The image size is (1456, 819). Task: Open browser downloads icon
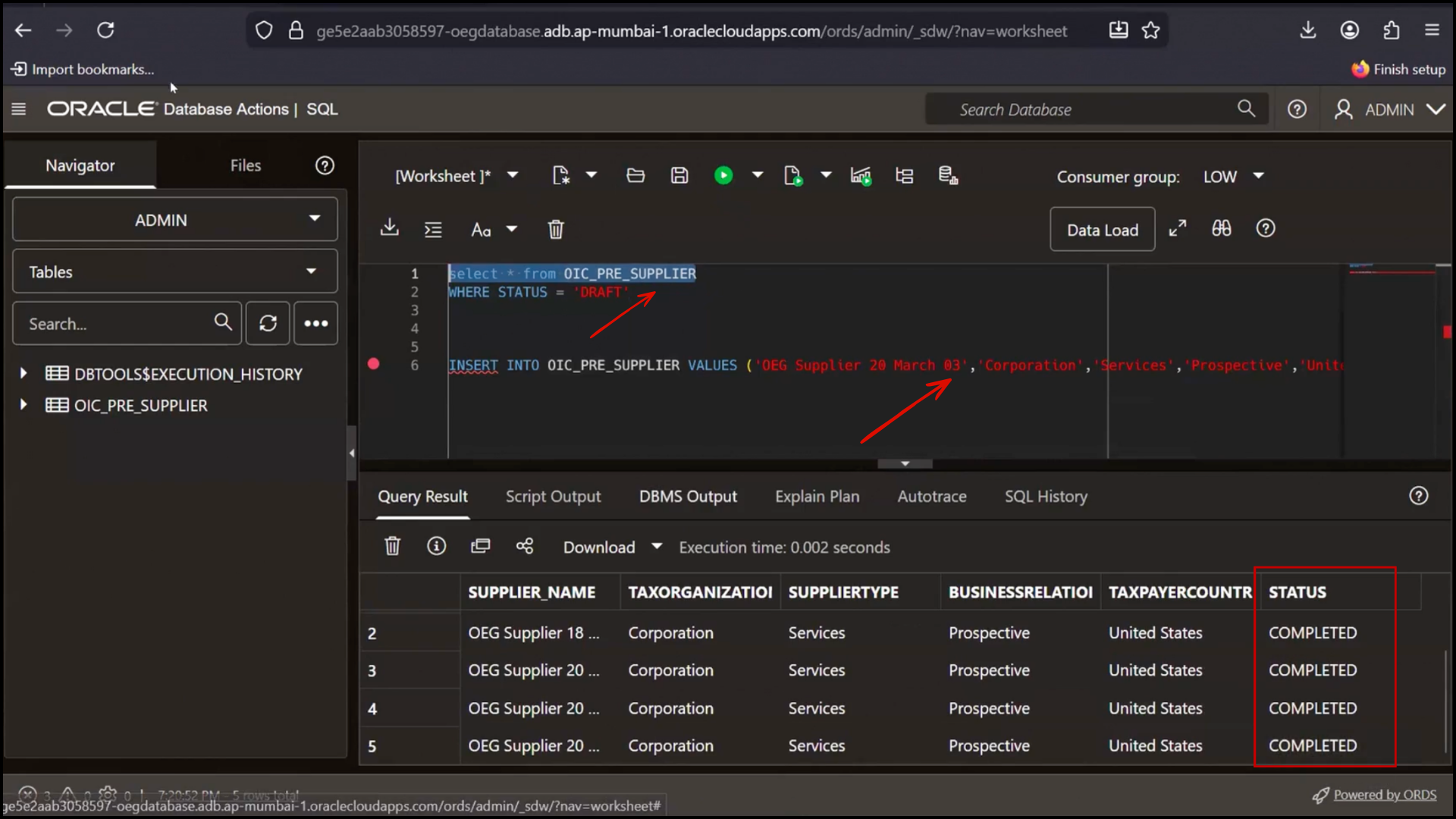(x=1308, y=30)
